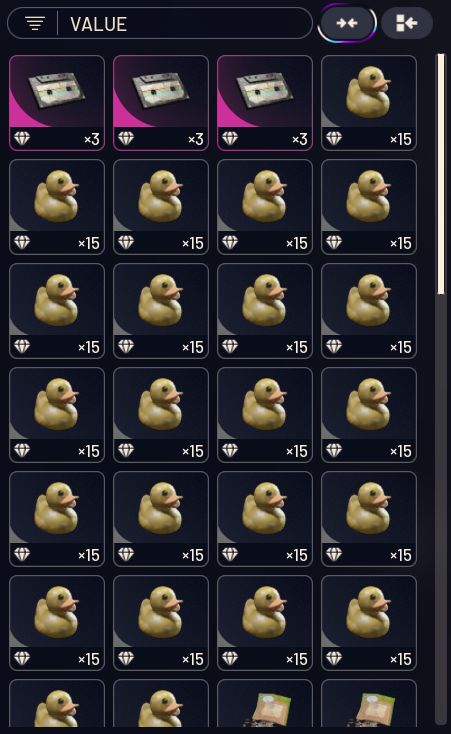Screen dimensions: 451x734
Task: Select the last duck in the sixth row
Action: (x=369, y=623)
